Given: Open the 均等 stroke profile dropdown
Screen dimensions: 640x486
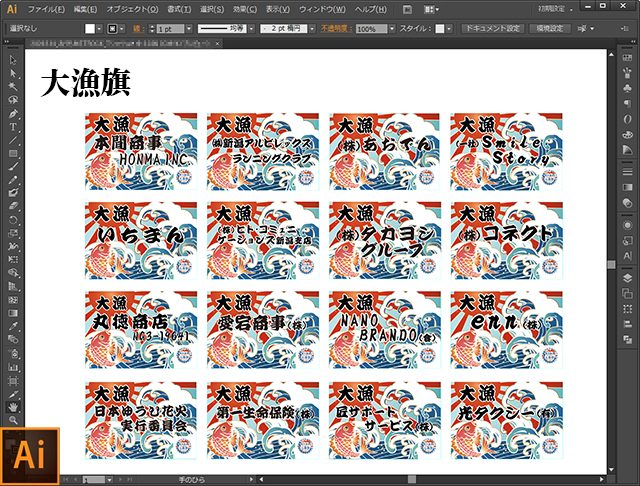Looking at the screenshot, I should (251, 29).
